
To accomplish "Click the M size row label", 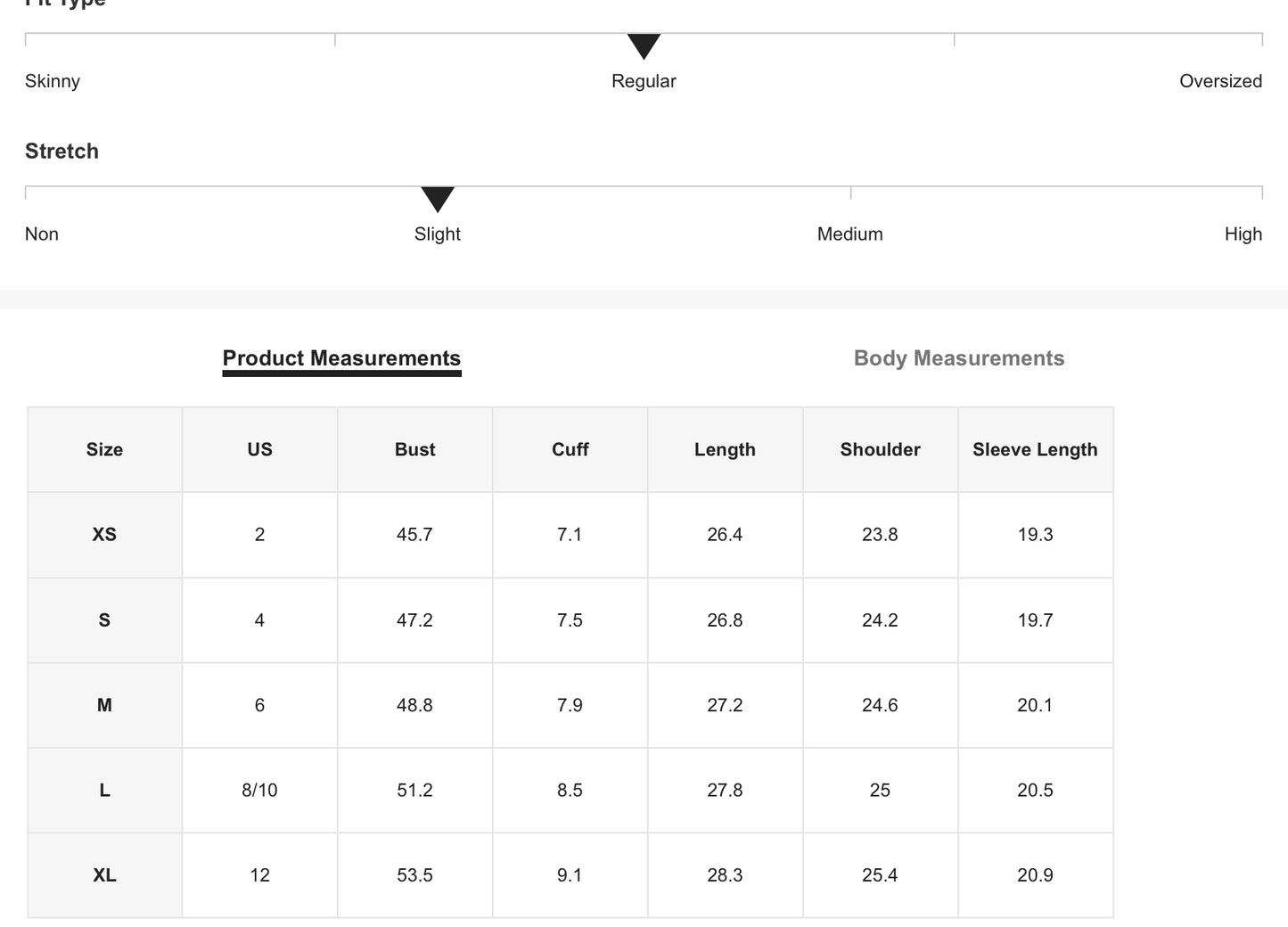I will [104, 705].
